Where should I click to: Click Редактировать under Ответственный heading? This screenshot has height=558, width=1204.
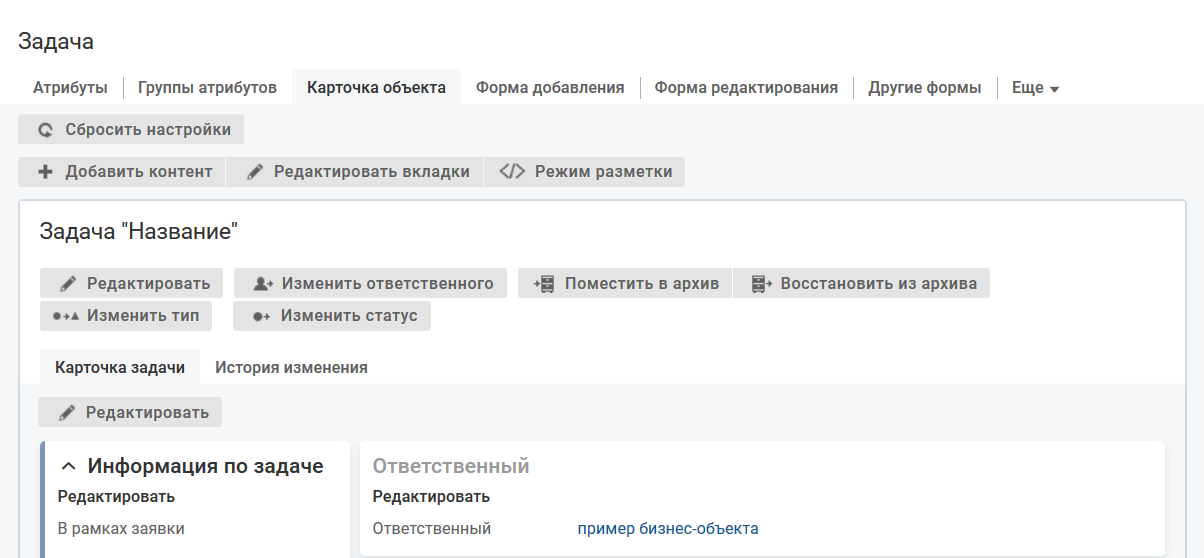(431, 497)
